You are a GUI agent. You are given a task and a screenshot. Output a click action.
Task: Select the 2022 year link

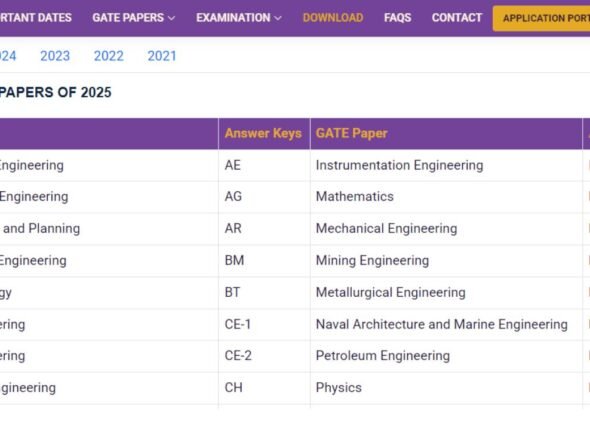108,56
